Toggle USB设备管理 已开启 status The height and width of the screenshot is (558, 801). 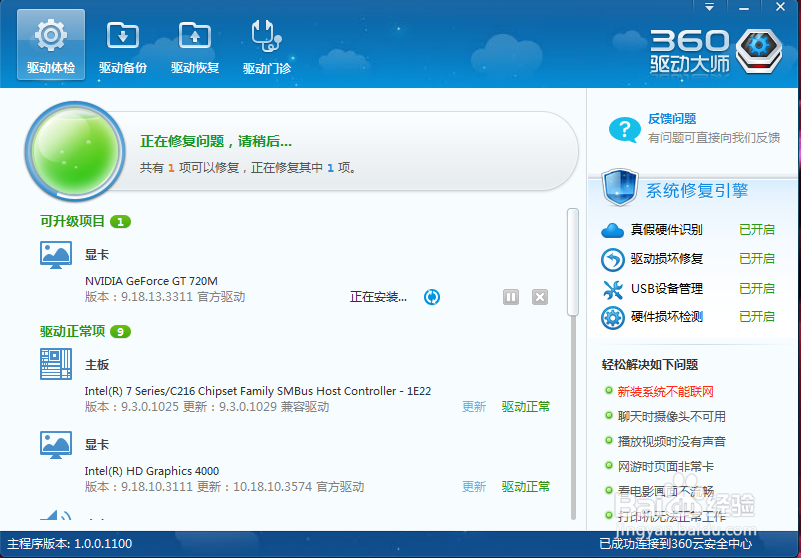pyautogui.click(x=757, y=288)
